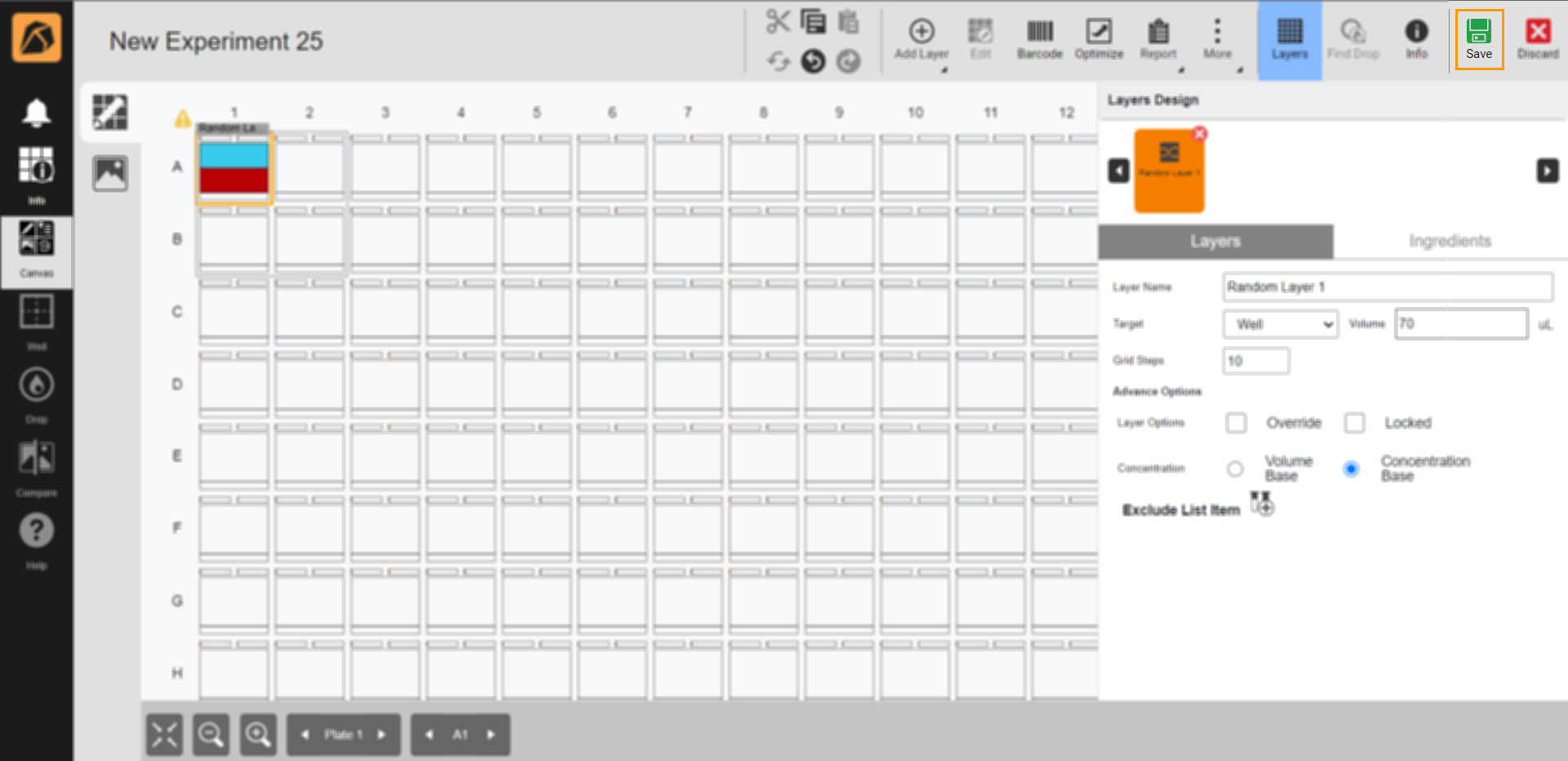Select the image view mode icon
This screenshot has height=761, width=1568.
pyautogui.click(x=110, y=172)
